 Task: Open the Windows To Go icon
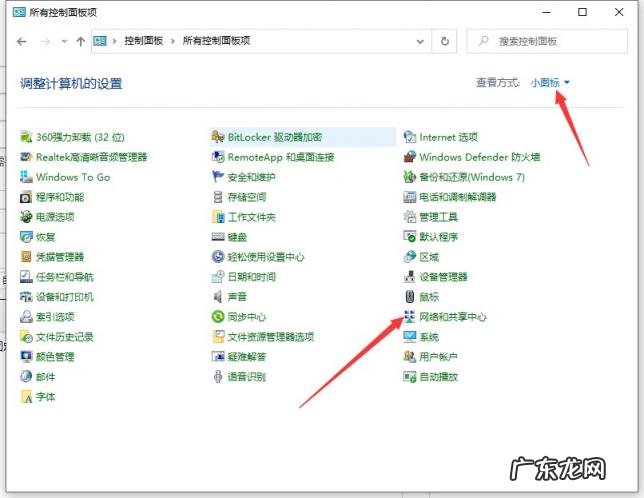coord(26,177)
